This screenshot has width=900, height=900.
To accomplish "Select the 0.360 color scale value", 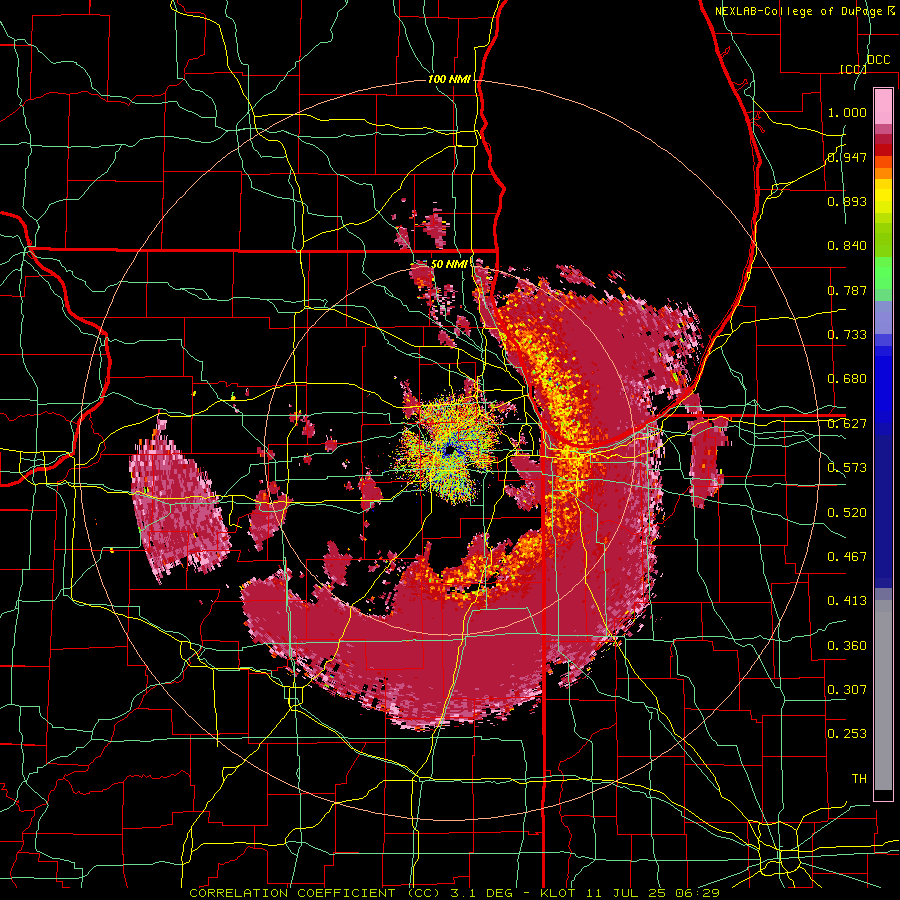I will 847,646.
